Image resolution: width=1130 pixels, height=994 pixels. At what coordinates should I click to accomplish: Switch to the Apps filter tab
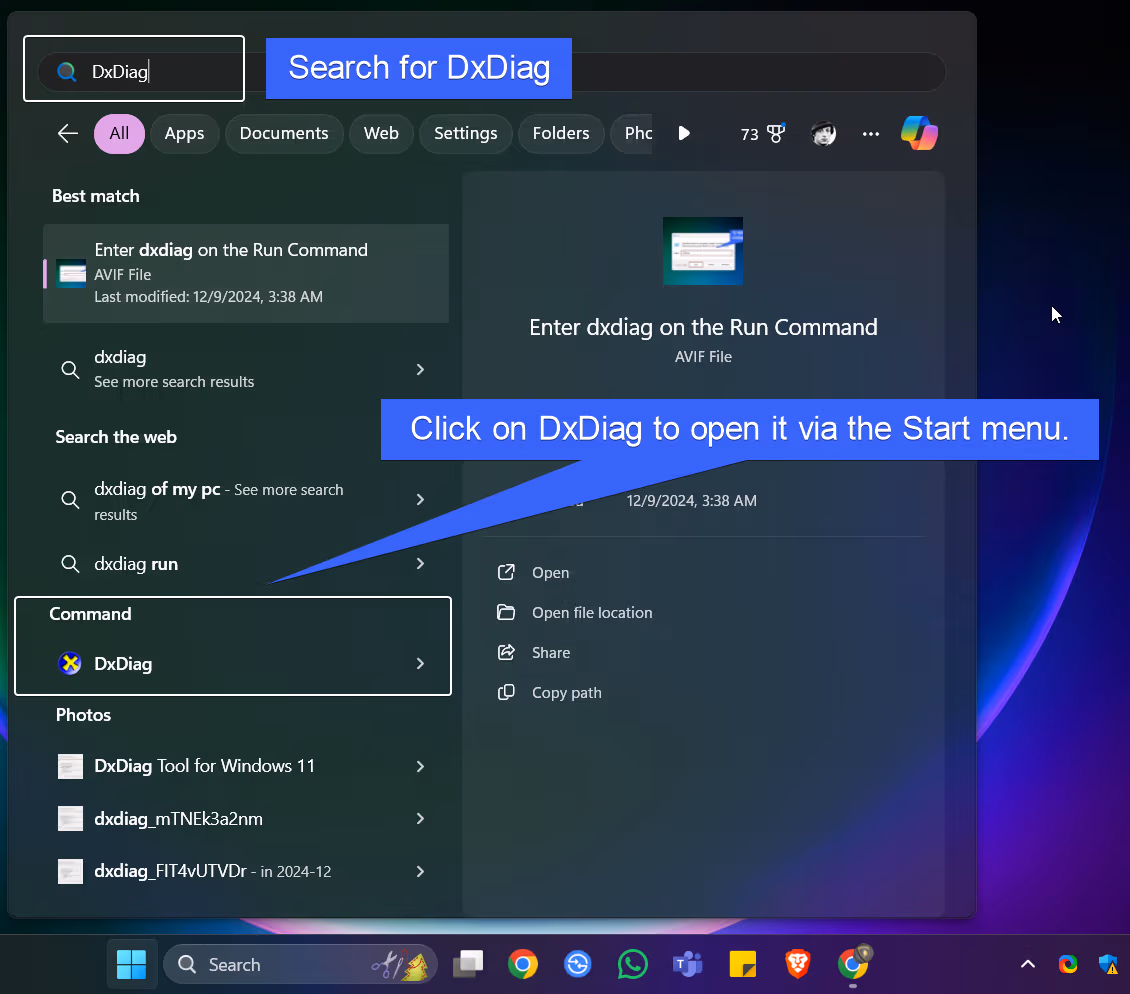pyautogui.click(x=184, y=133)
